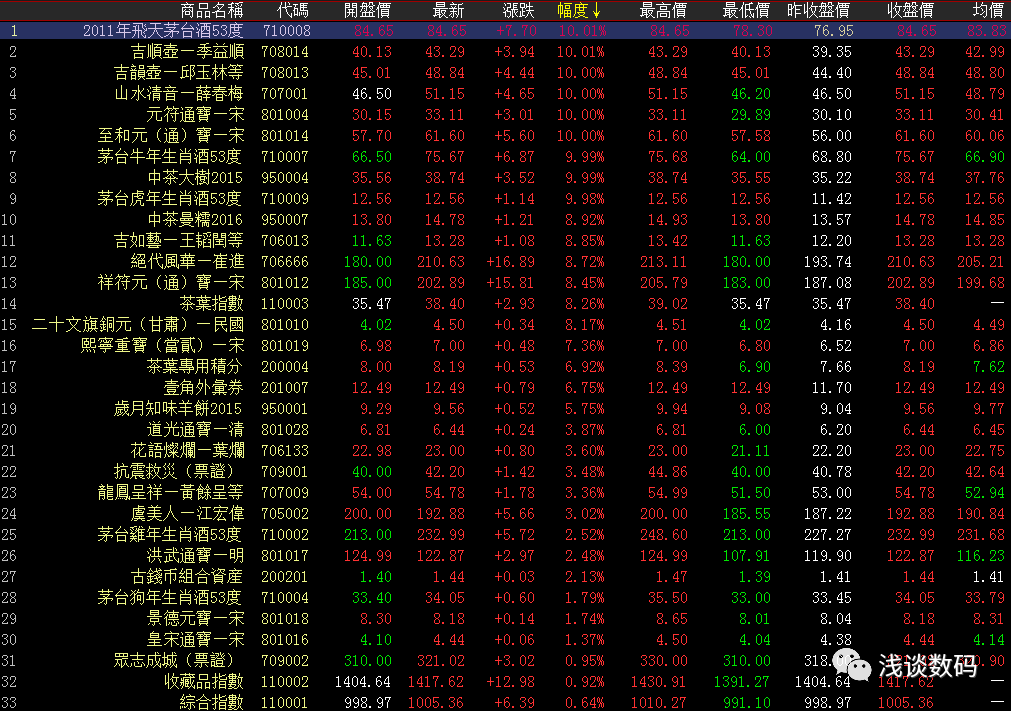
Task: Select row 花語燦爛一葉爛
Action: coord(506,451)
